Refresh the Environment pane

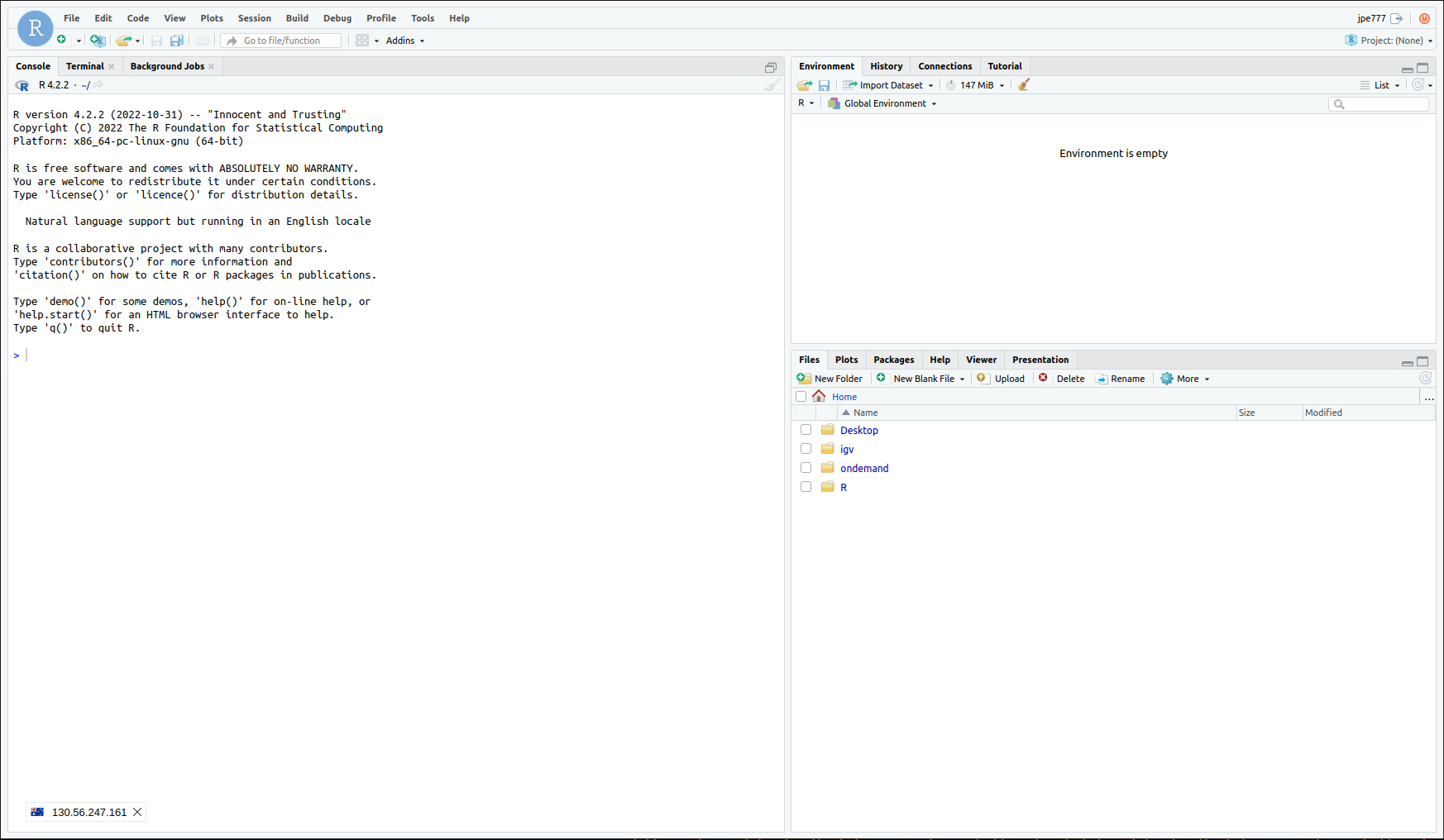pyautogui.click(x=1418, y=84)
